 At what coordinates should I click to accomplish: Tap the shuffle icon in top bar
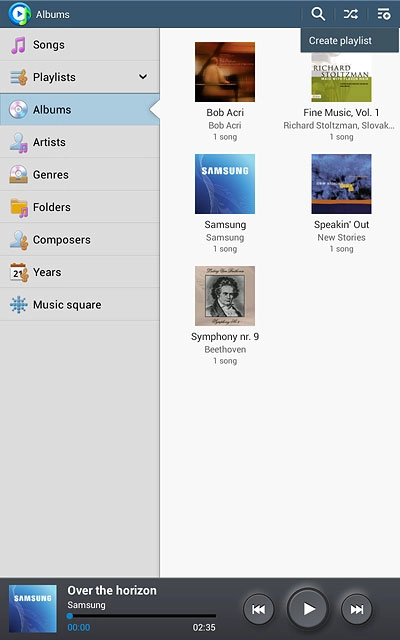(351, 14)
